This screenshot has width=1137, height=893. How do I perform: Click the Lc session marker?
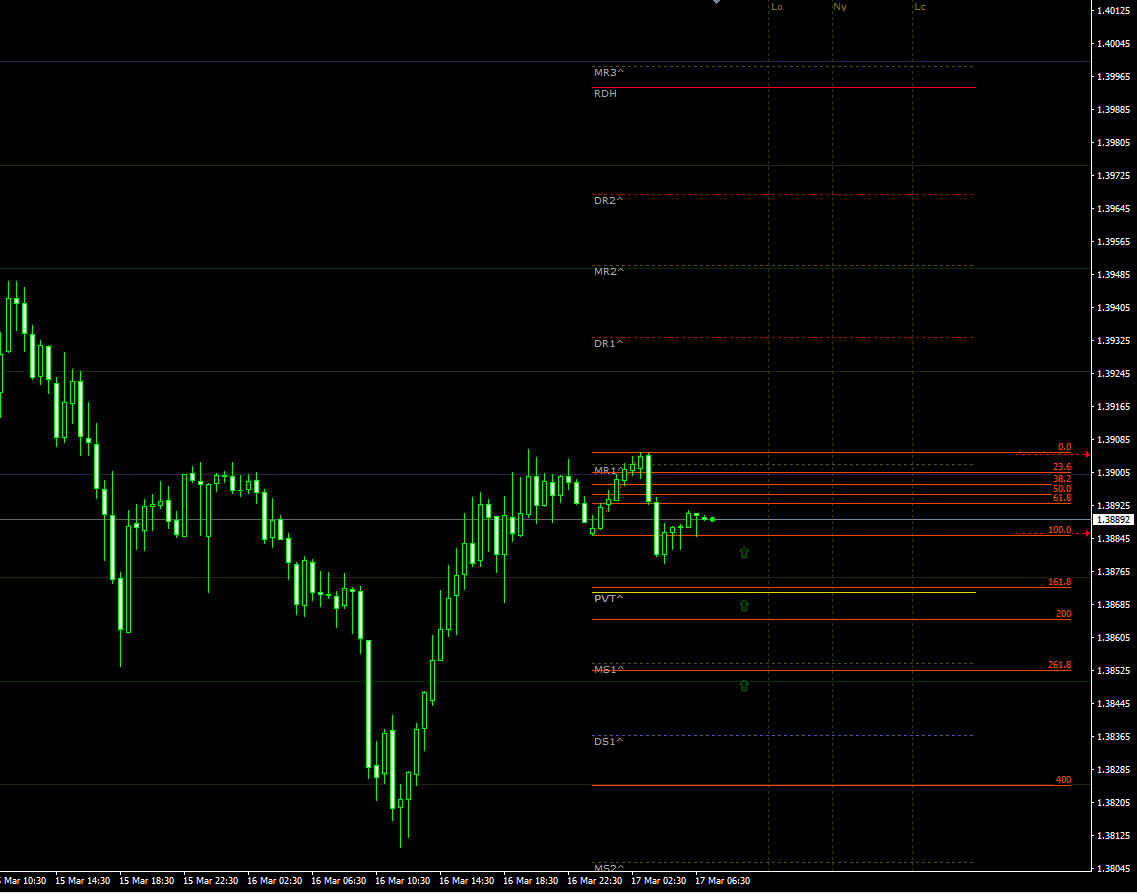[x=920, y=7]
